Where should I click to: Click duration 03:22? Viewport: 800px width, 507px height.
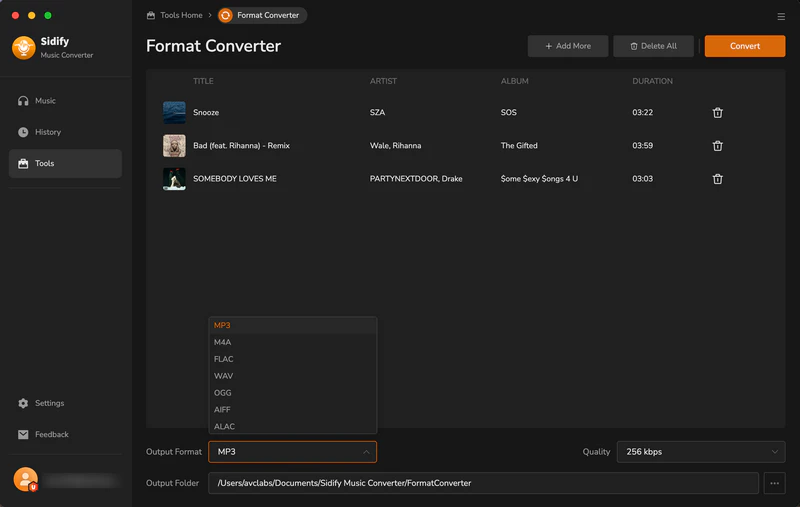(642, 113)
